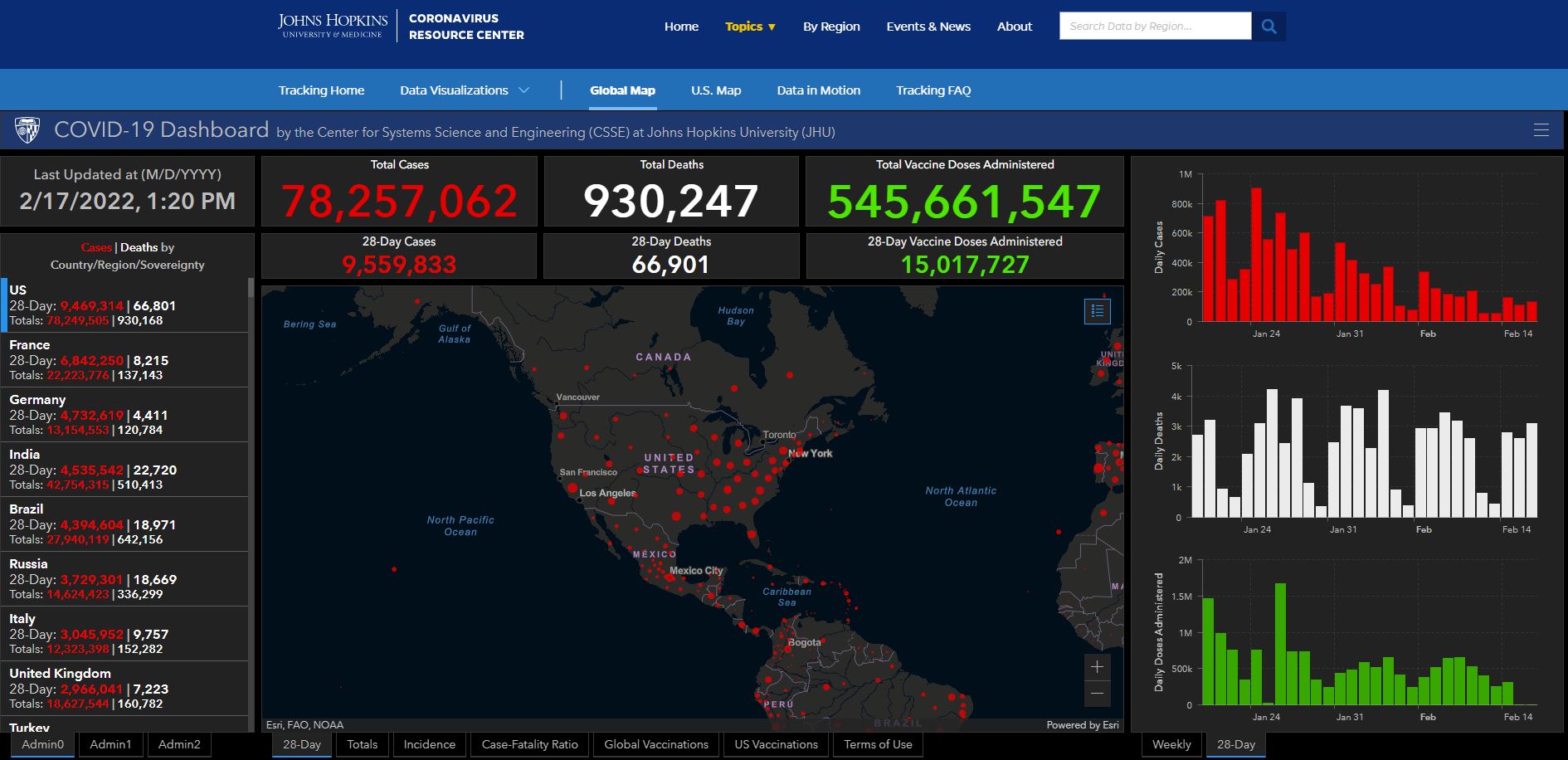This screenshot has height=760, width=1568.
Task: Click the Last Updated 2/17/2022 timestamp
Action: tap(127, 202)
